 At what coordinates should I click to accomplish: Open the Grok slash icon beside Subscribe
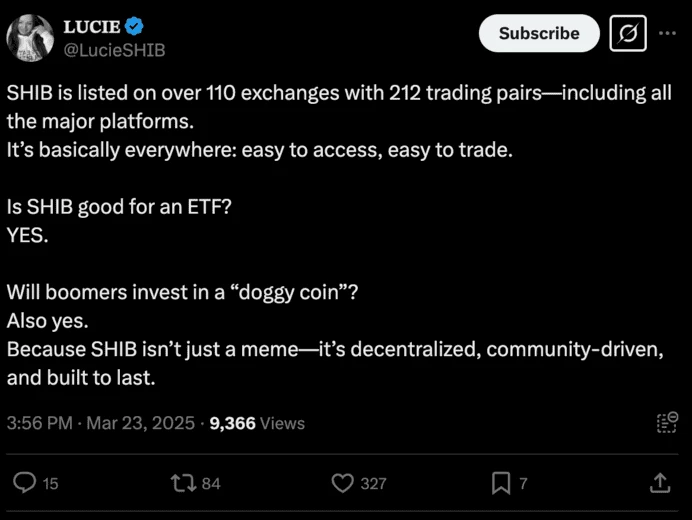point(628,34)
